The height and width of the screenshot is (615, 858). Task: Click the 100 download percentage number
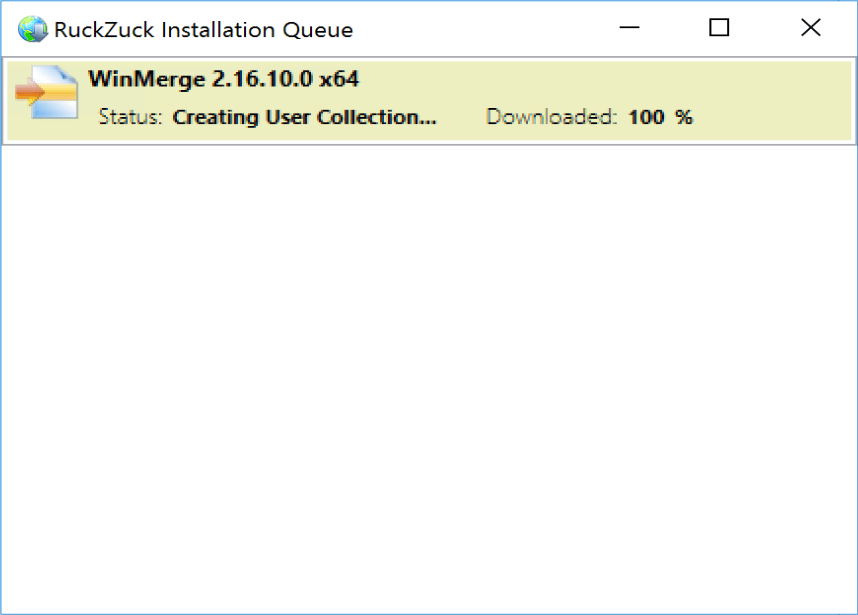(646, 117)
